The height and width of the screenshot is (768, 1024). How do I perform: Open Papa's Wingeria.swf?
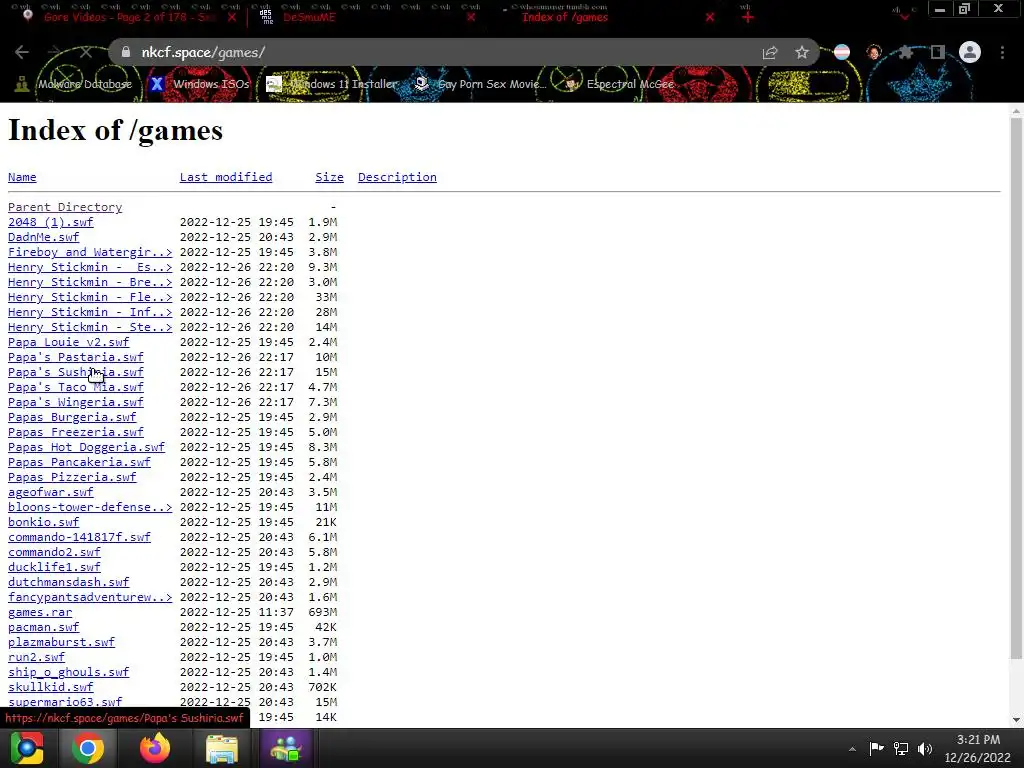(x=76, y=402)
